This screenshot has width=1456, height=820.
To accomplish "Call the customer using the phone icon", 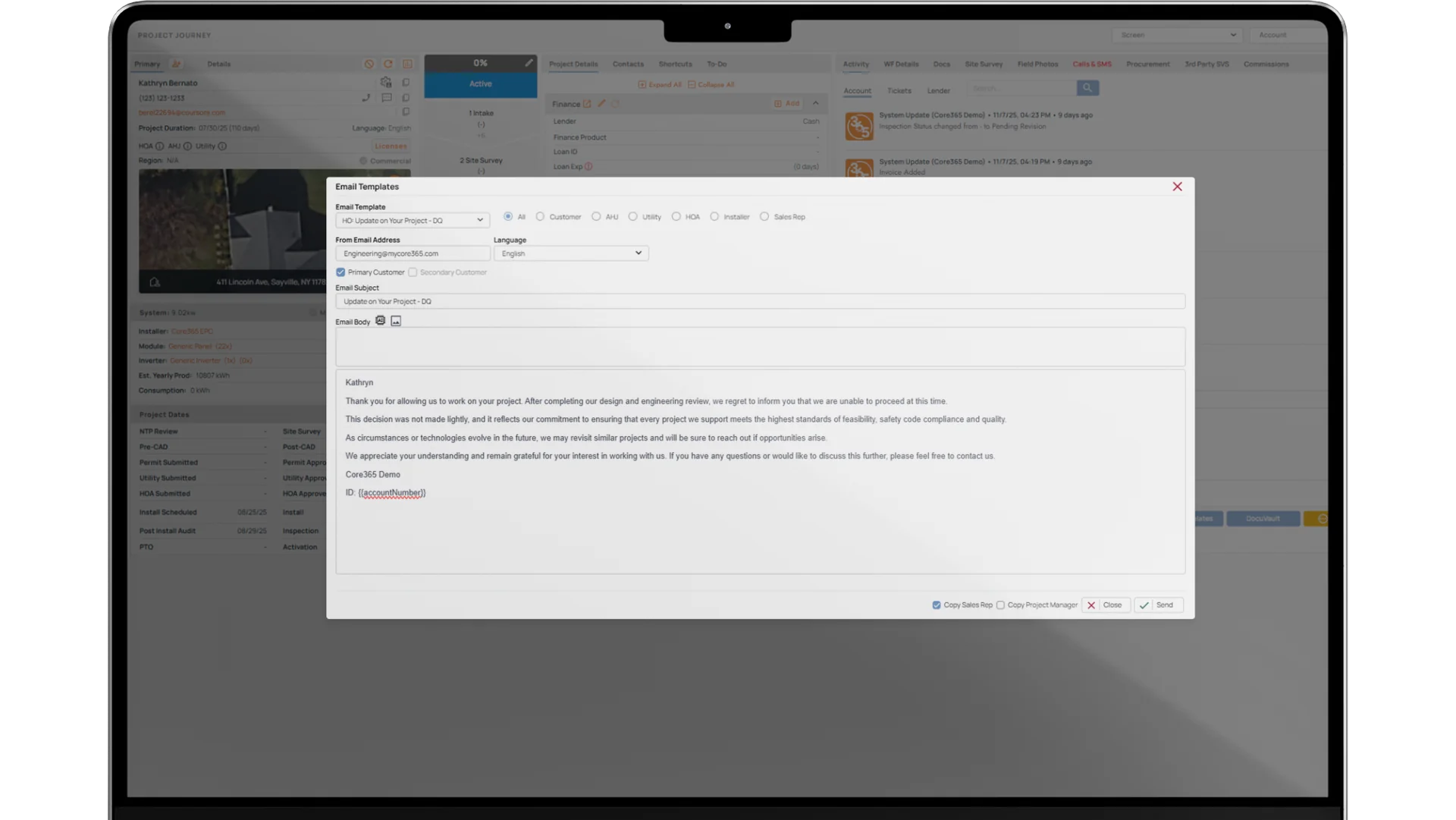I will coord(366,98).
